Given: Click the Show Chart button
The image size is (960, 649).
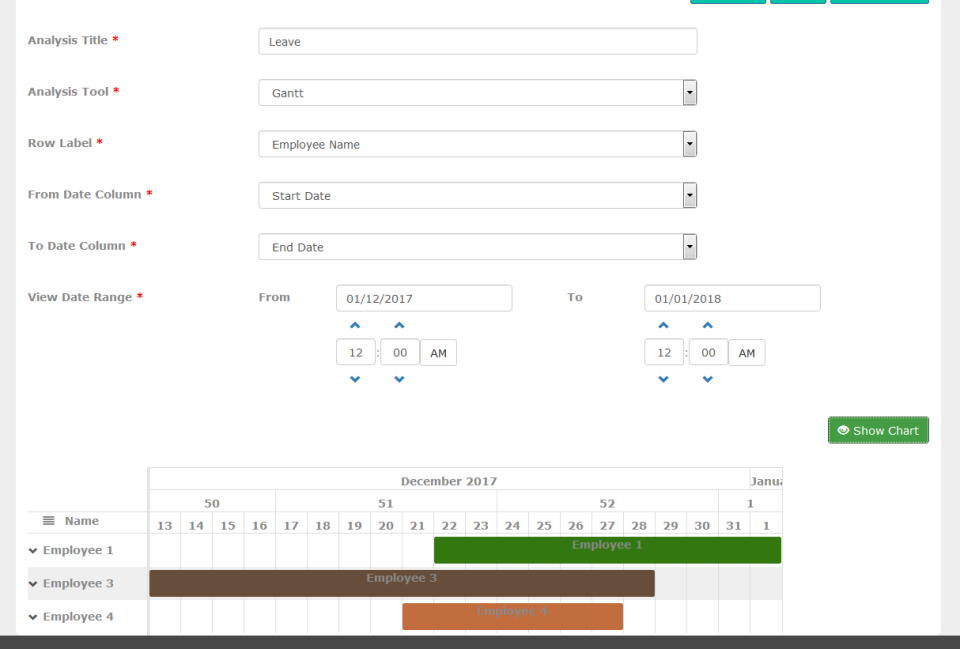Looking at the screenshot, I should point(878,430).
